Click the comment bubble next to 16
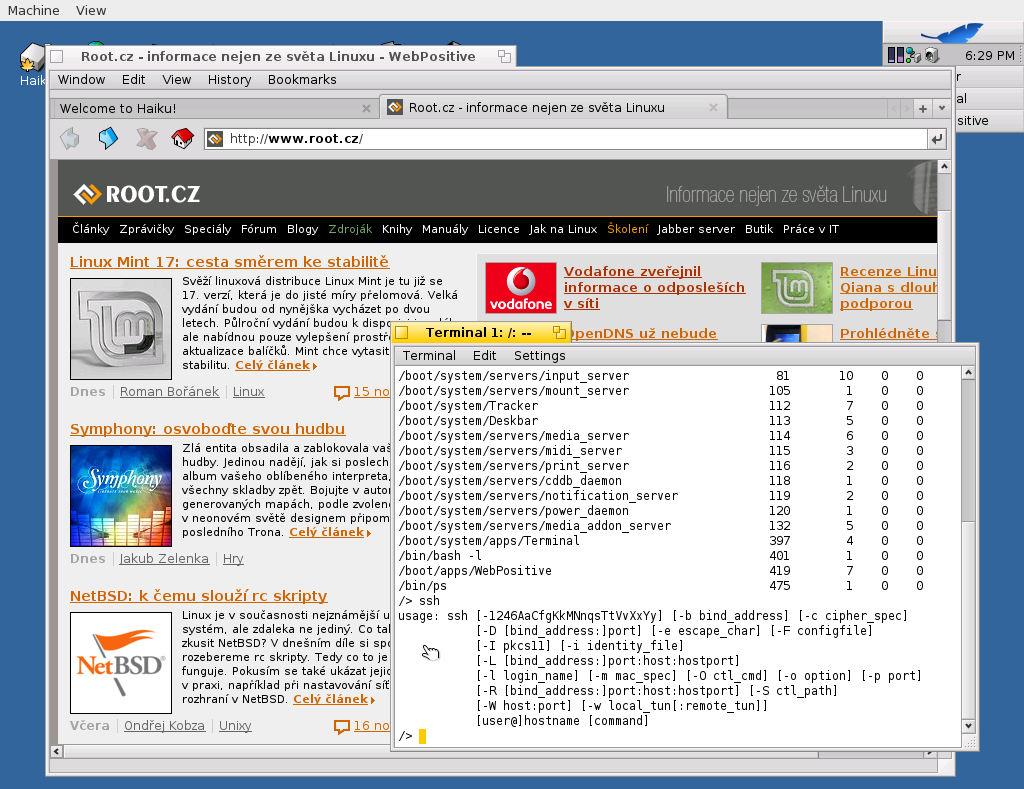Screen dimensions: 1024x789 coord(342,726)
